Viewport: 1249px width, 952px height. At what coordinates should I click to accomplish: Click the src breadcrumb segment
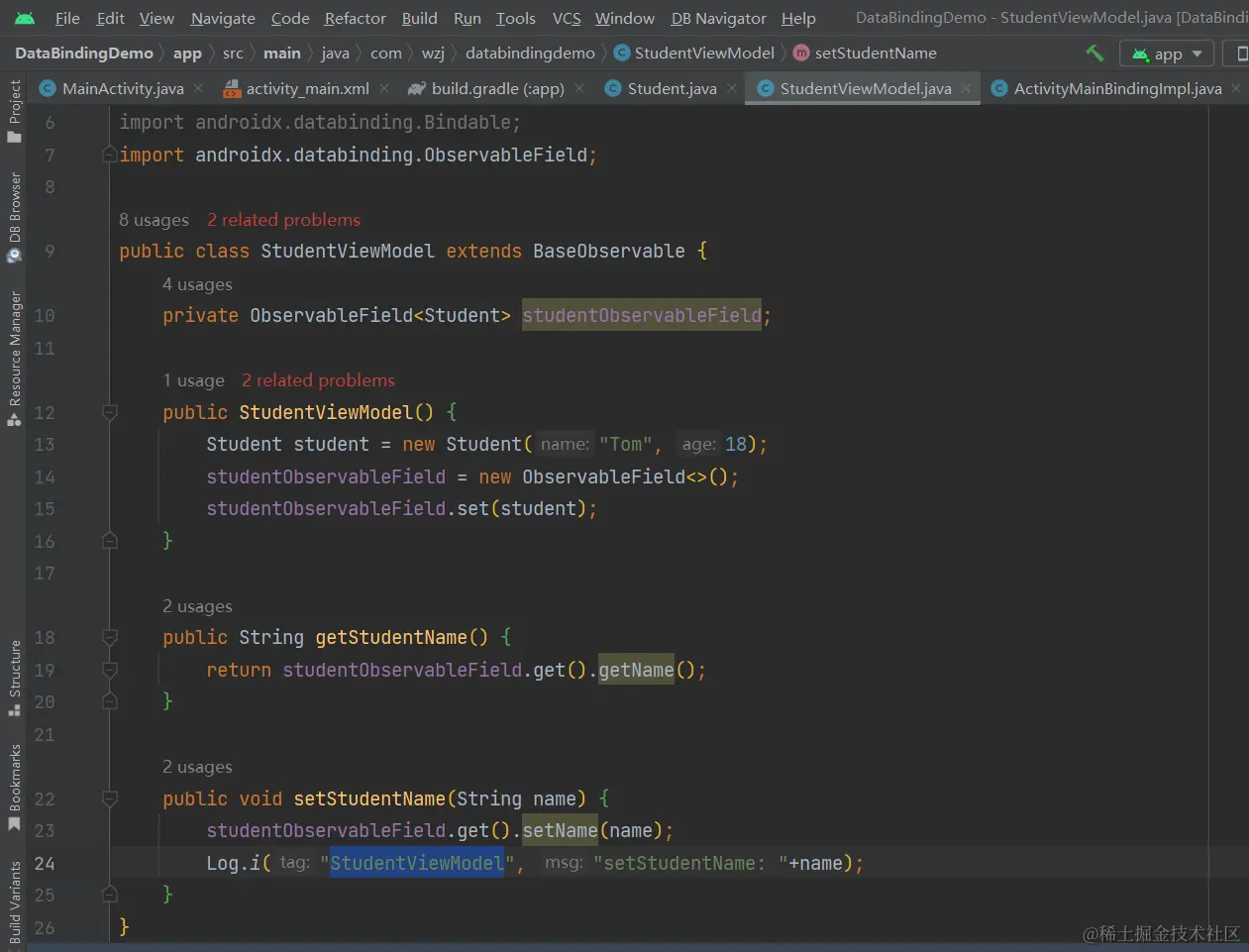[233, 53]
